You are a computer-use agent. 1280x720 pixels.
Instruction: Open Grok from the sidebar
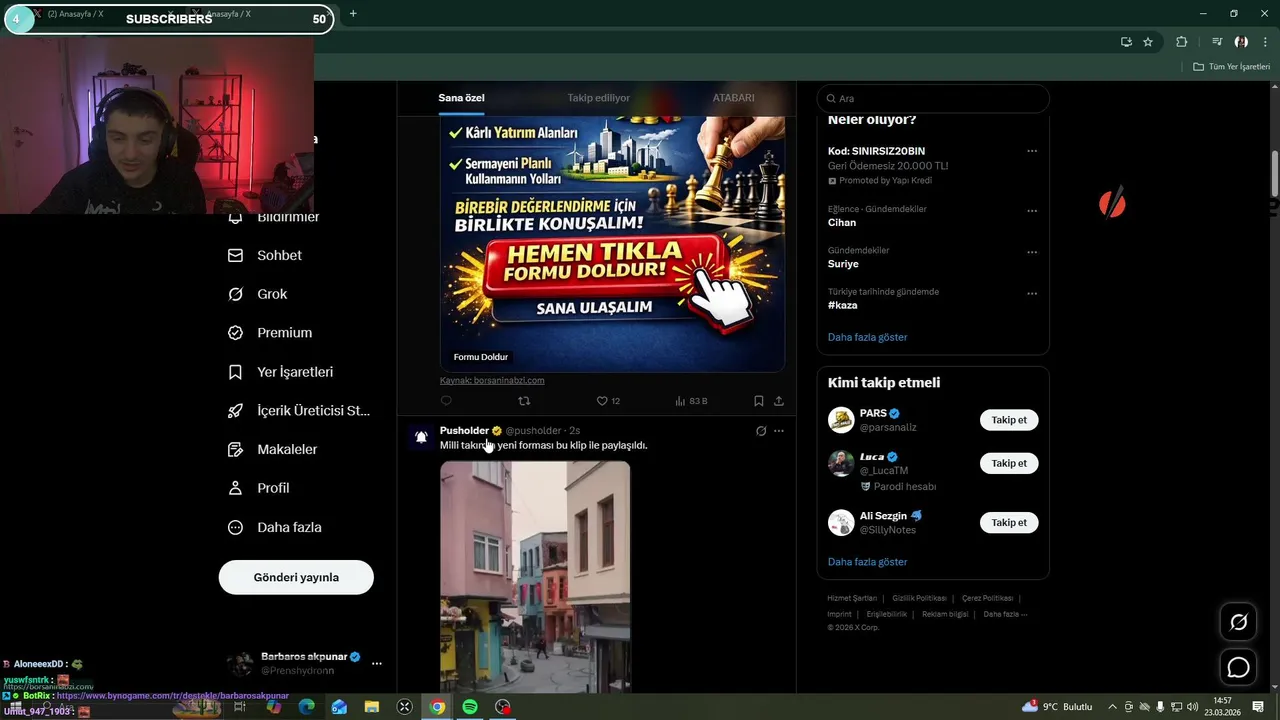coord(258,294)
